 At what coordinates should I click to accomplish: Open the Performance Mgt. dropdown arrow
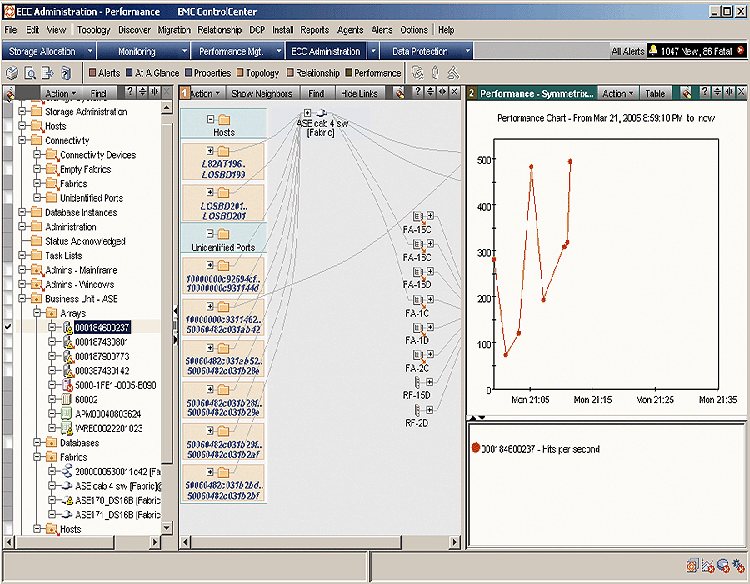pyautogui.click(x=279, y=51)
